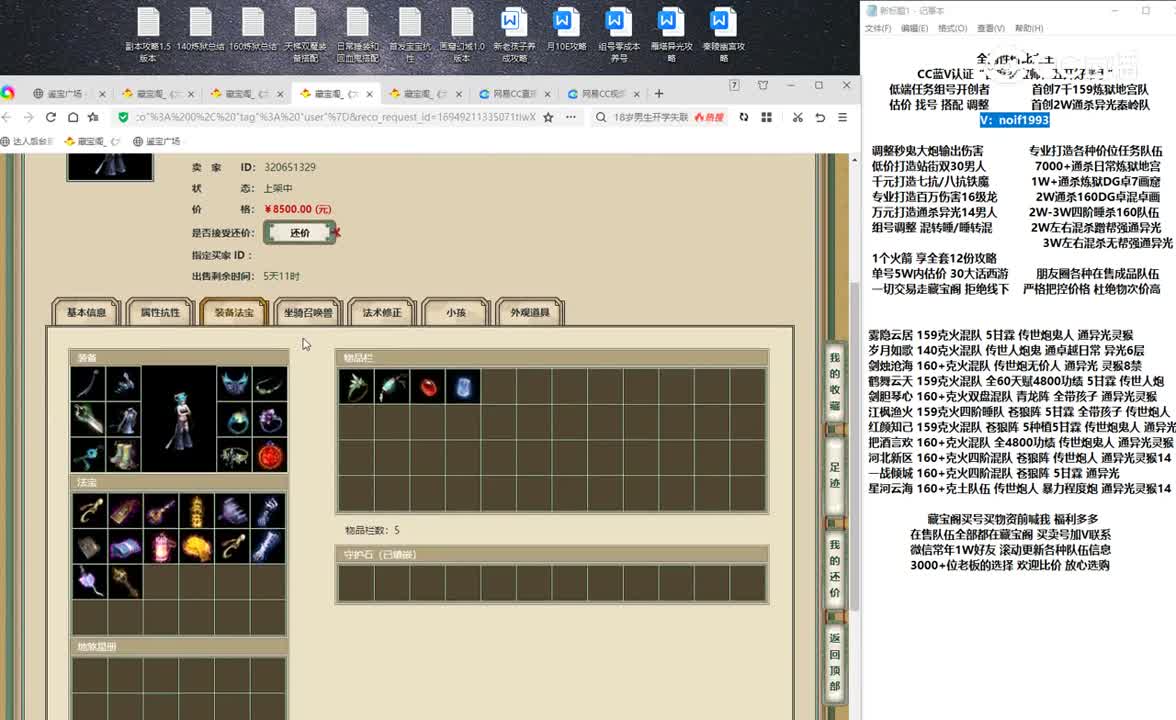The height and width of the screenshot is (720, 1176).
Task: Click the purple flower ring equipment icon
Action: pyautogui.click(x=270, y=419)
